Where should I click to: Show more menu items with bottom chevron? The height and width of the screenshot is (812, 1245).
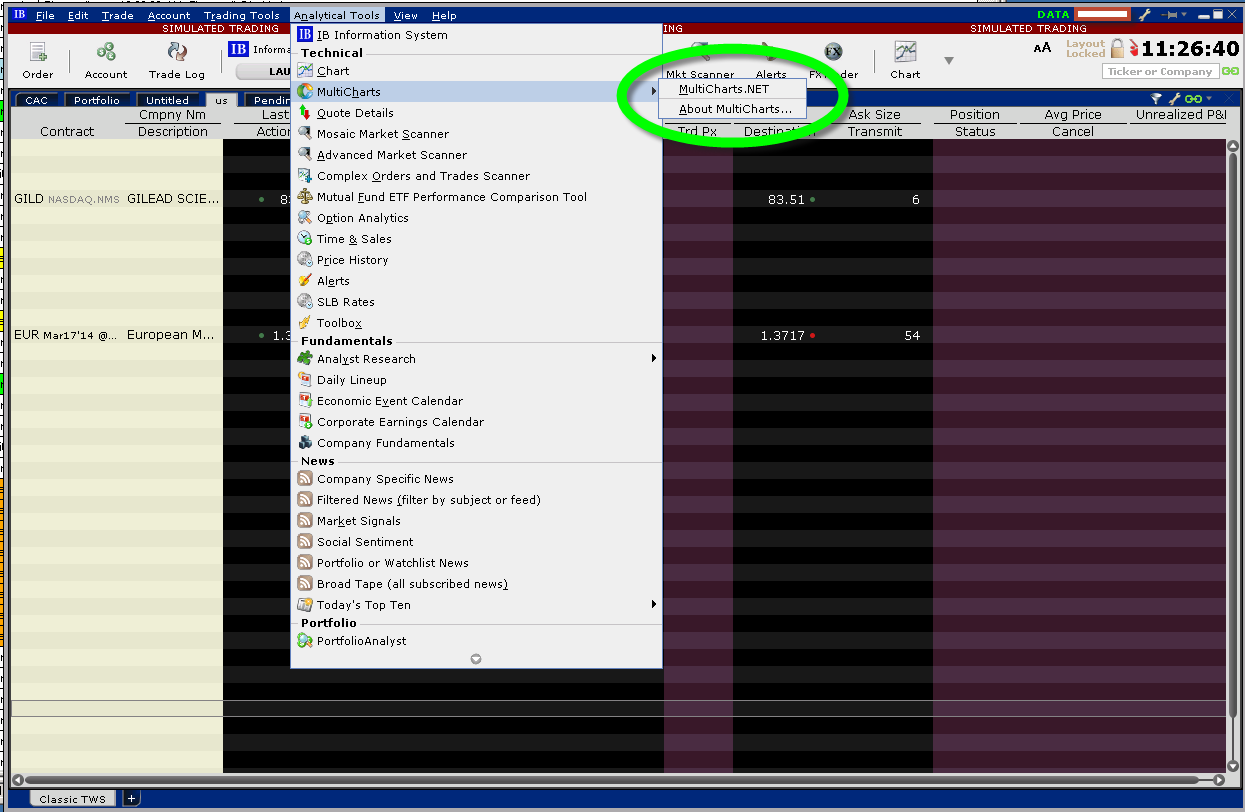[476, 659]
